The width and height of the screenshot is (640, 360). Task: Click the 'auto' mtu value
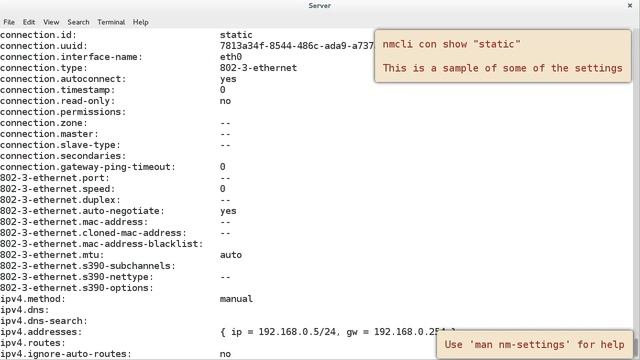click(231, 255)
